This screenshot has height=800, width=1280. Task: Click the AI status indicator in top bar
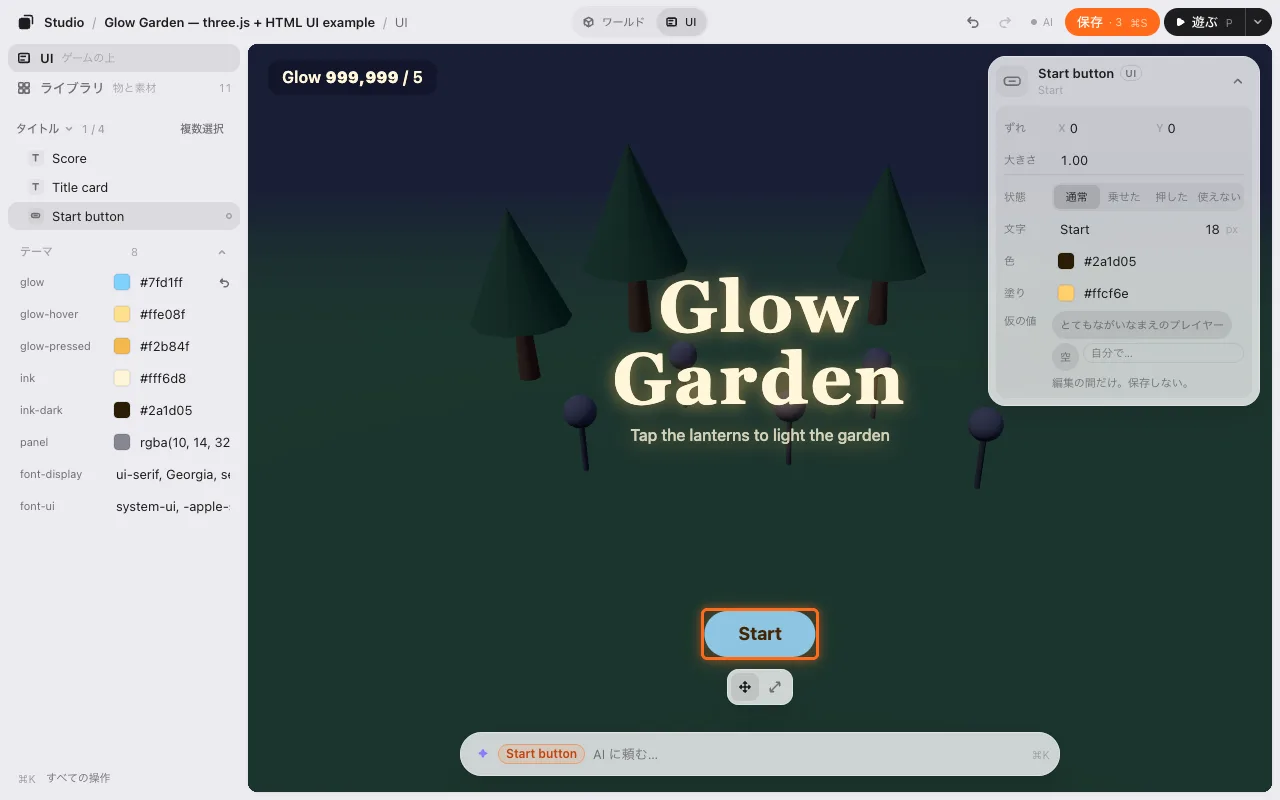1041,22
